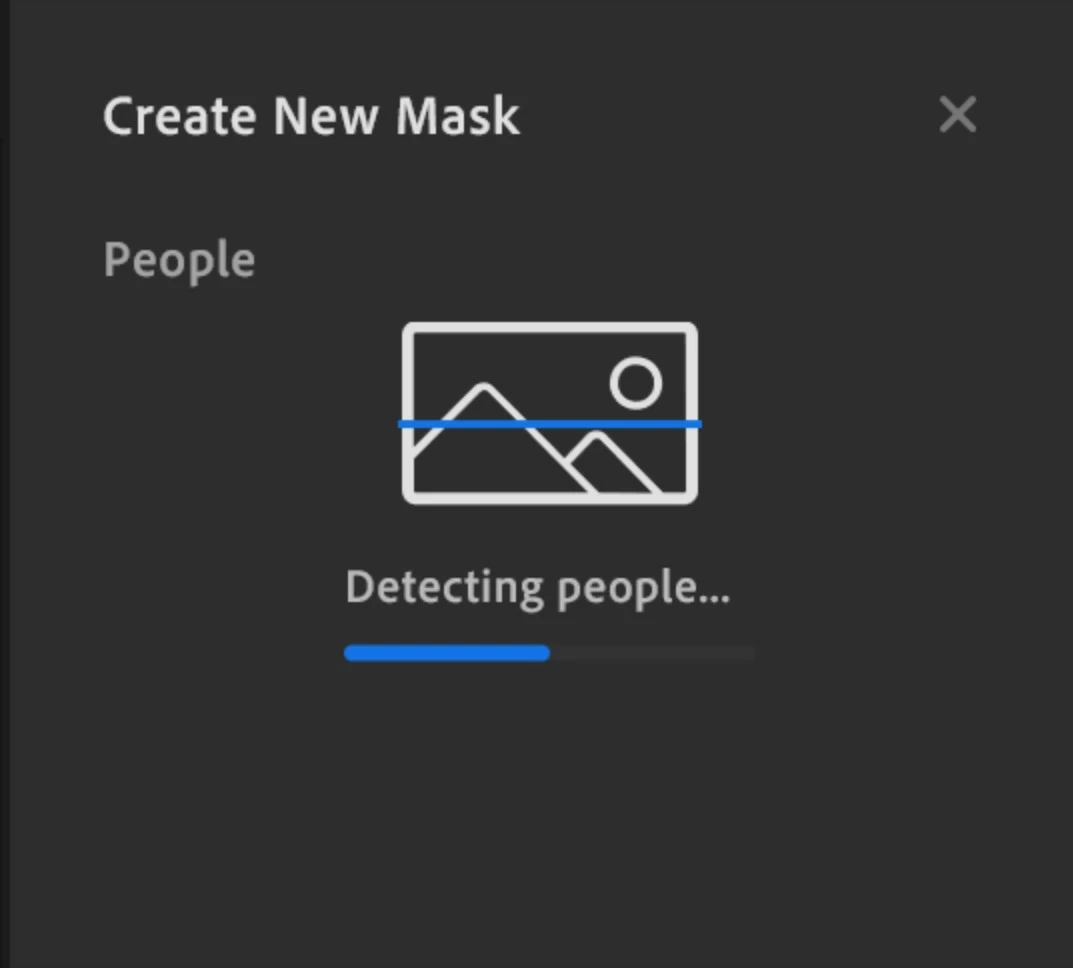Screen dimensions: 1073x968
Task: Click the Create New Mask title
Action: 311,116
